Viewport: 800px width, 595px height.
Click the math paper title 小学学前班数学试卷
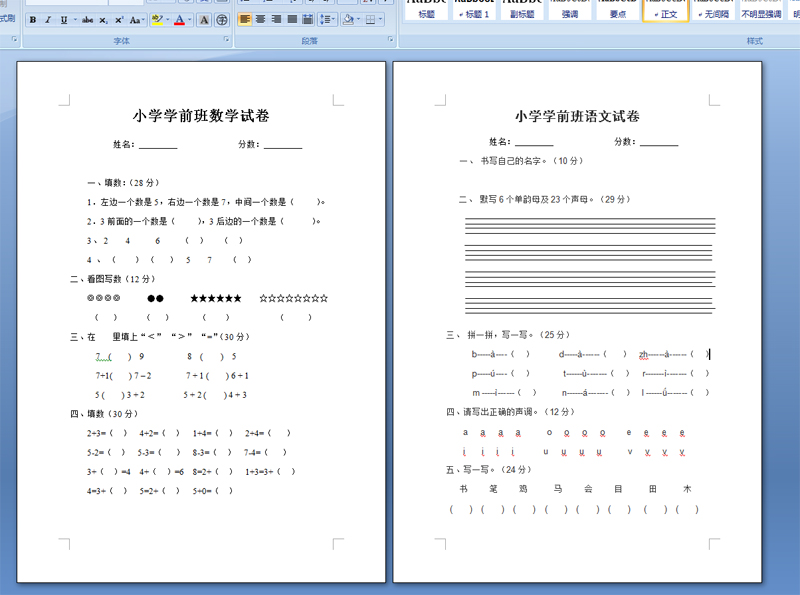click(201, 116)
